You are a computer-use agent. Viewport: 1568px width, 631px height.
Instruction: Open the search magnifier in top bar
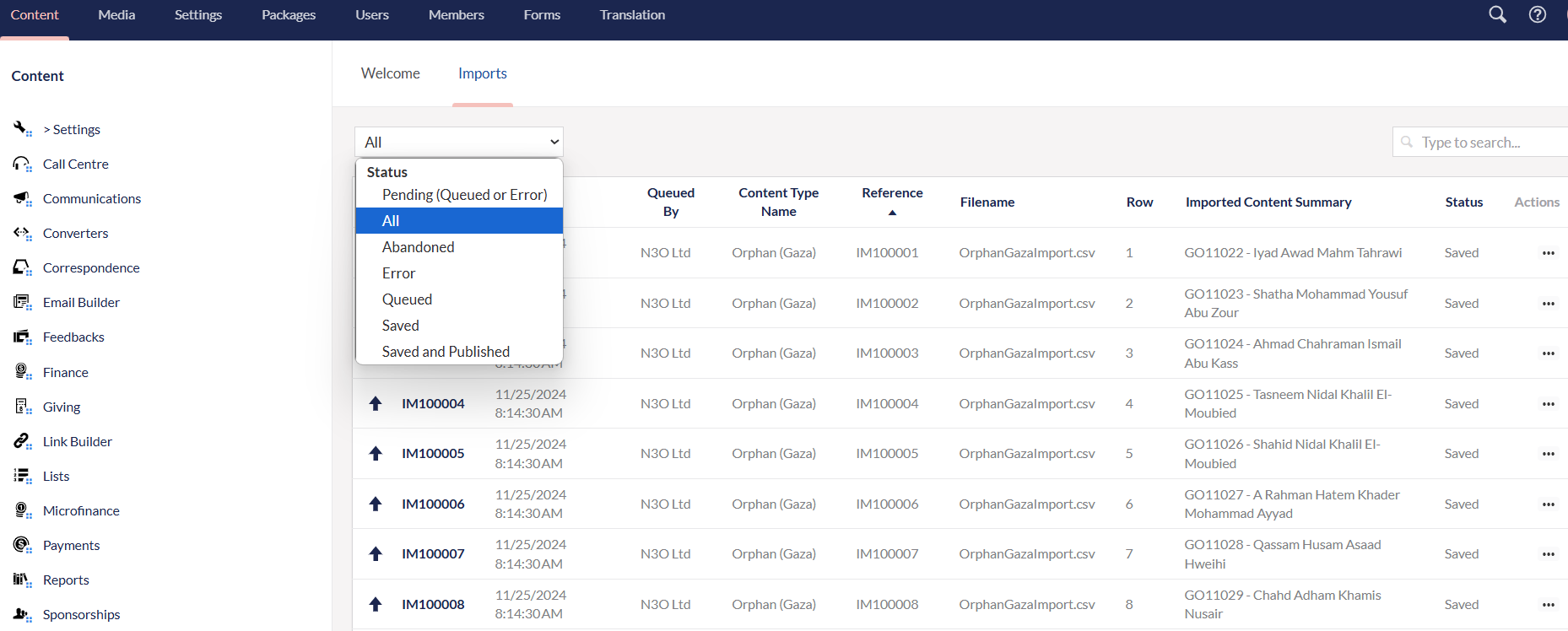[x=1497, y=14]
